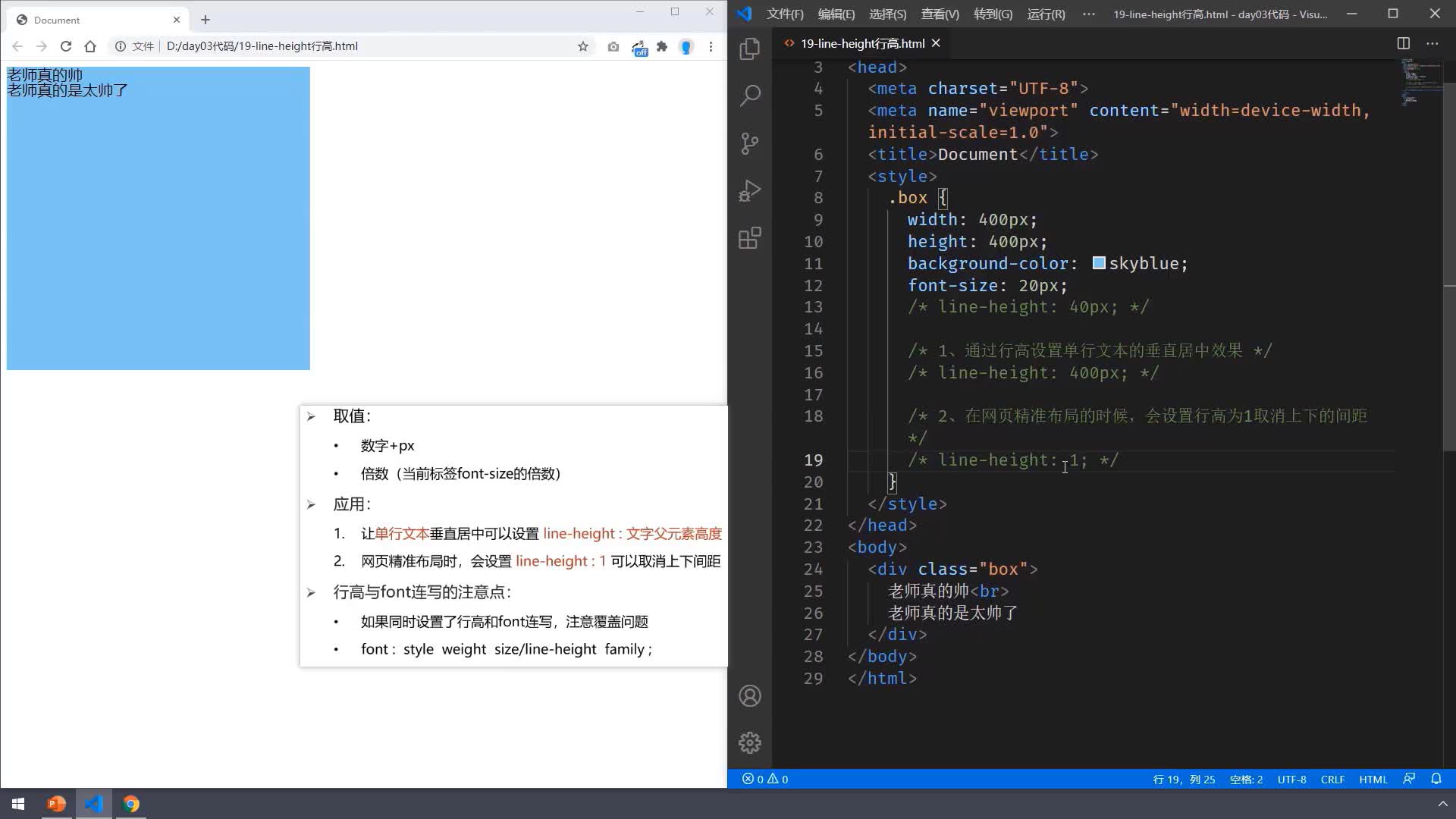Change line endings via CRLF status item
This screenshot has height=819, width=1456.
click(x=1332, y=779)
